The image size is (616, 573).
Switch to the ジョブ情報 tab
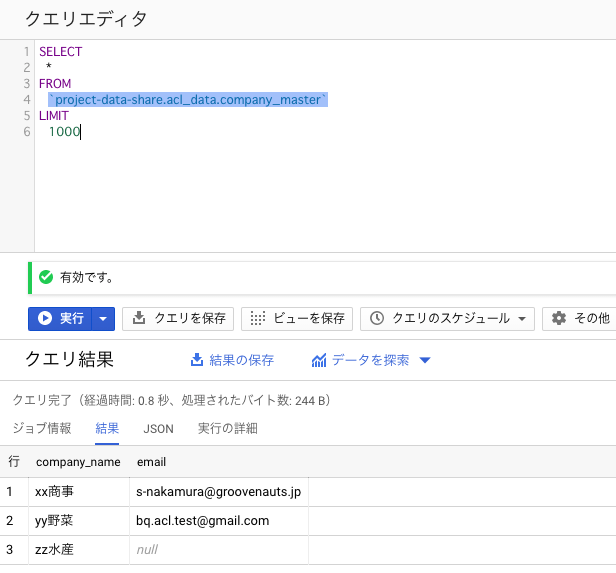click(42, 428)
